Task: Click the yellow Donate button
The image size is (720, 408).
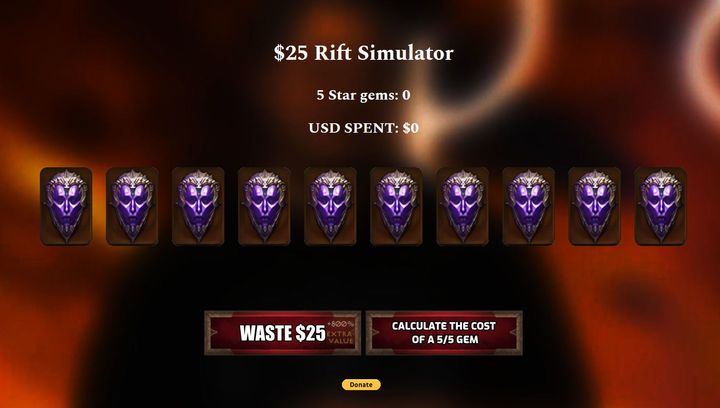Action: coord(361,385)
